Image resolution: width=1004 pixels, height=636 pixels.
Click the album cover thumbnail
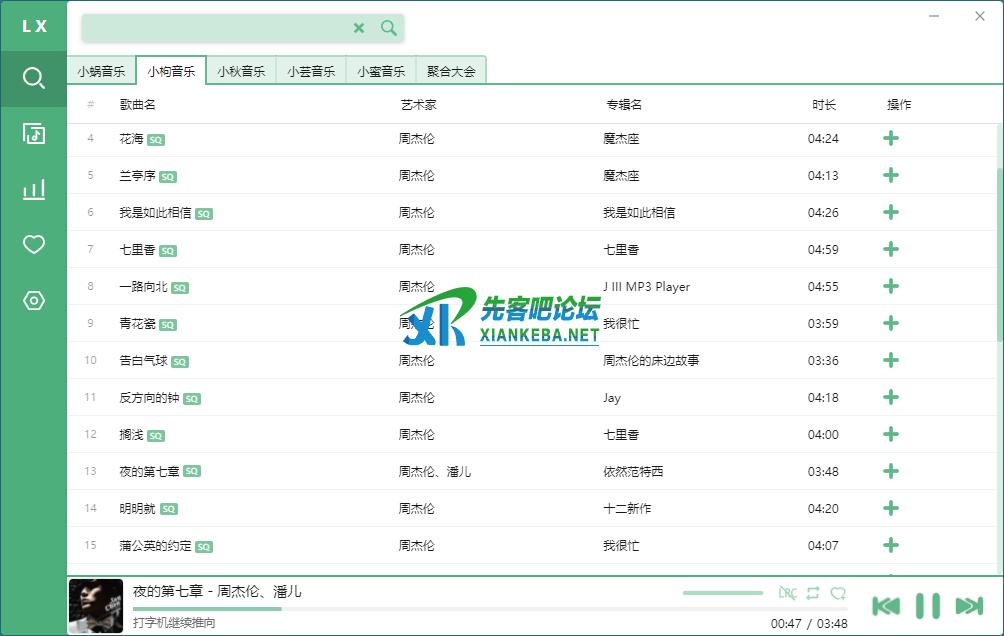click(96, 607)
